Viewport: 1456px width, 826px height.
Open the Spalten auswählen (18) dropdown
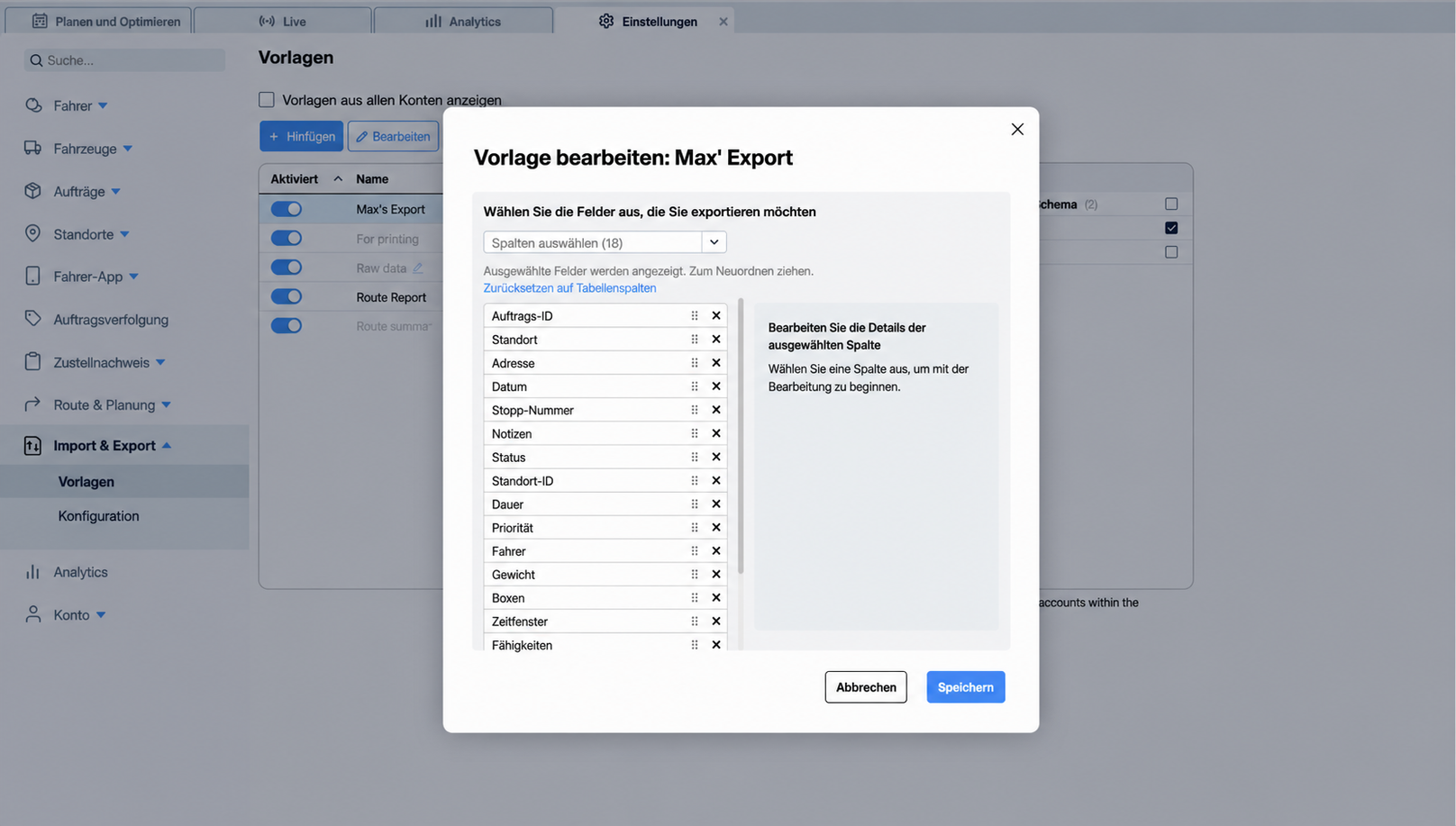pos(605,242)
